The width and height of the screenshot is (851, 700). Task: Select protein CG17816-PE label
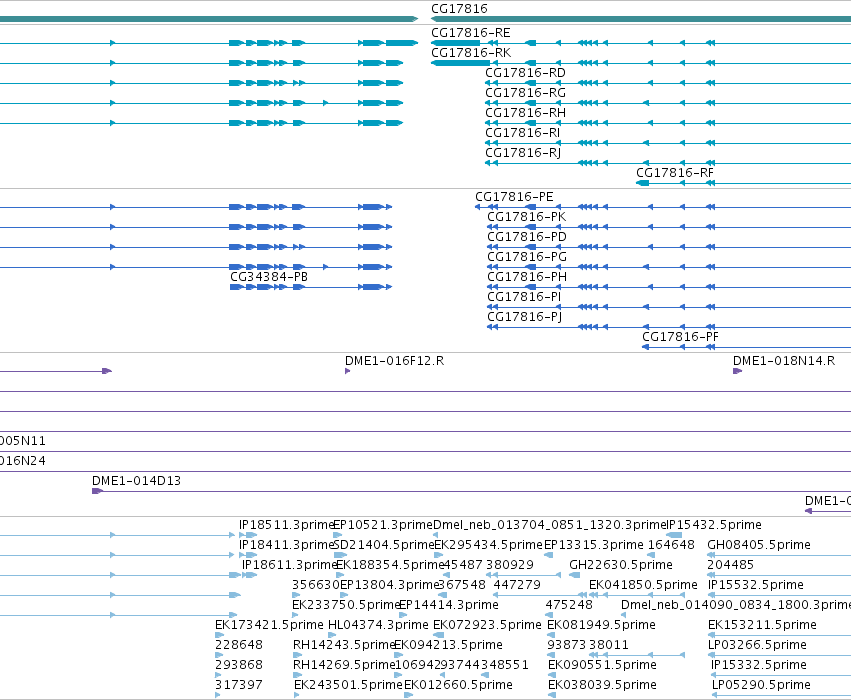click(x=514, y=196)
